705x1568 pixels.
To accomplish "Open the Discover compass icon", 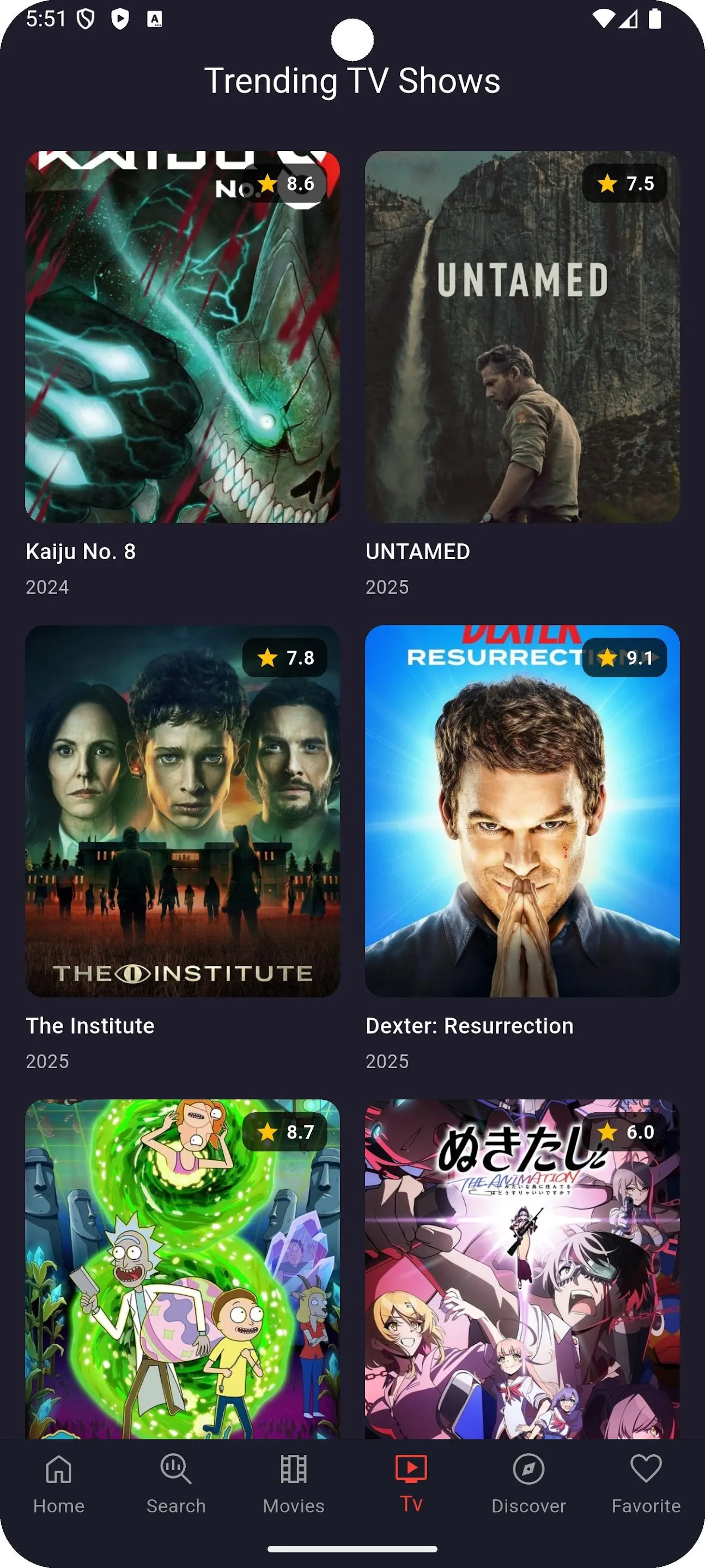I will pos(528,1469).
